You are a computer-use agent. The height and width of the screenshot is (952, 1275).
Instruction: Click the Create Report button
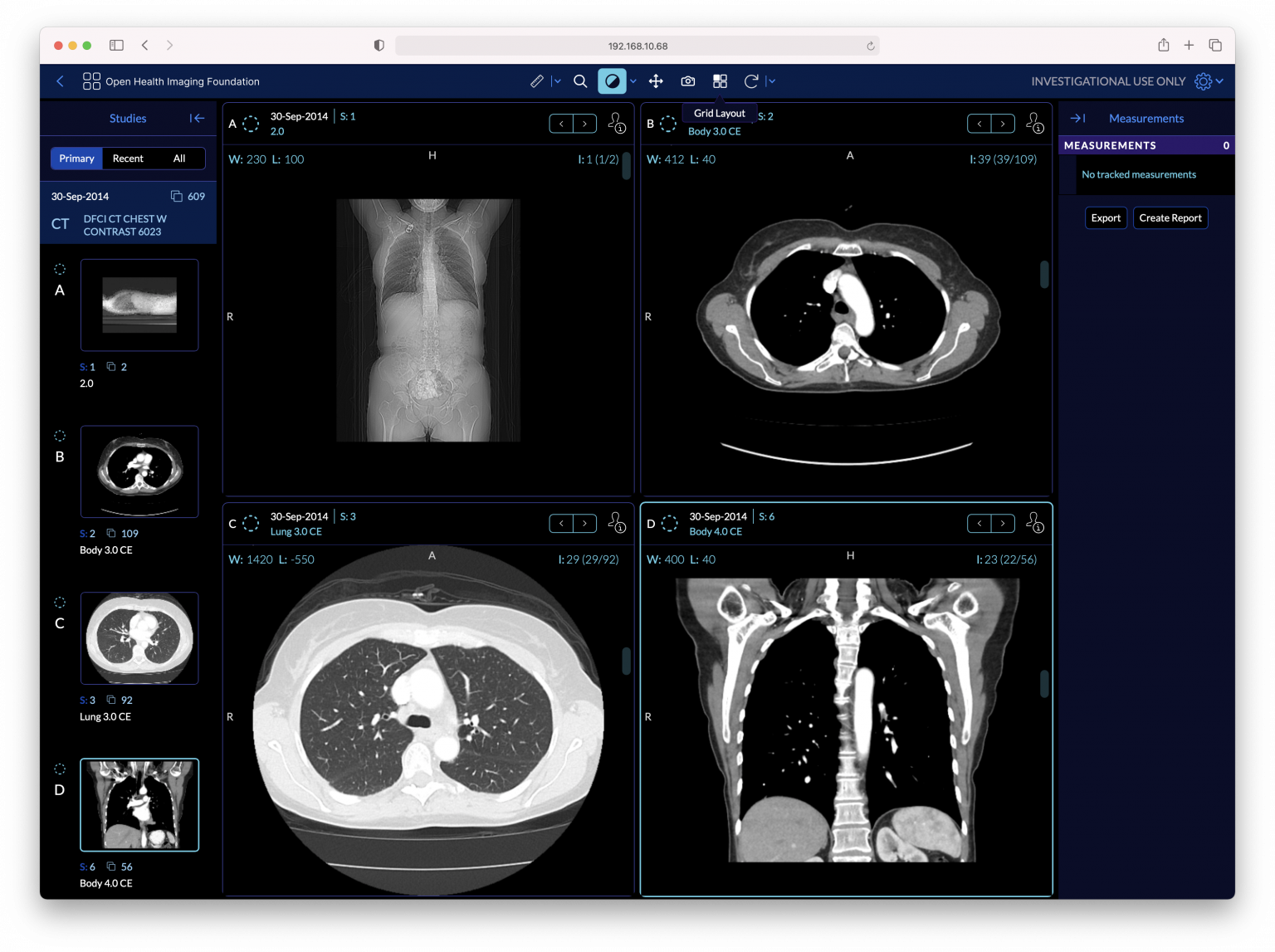point(1170,218)
